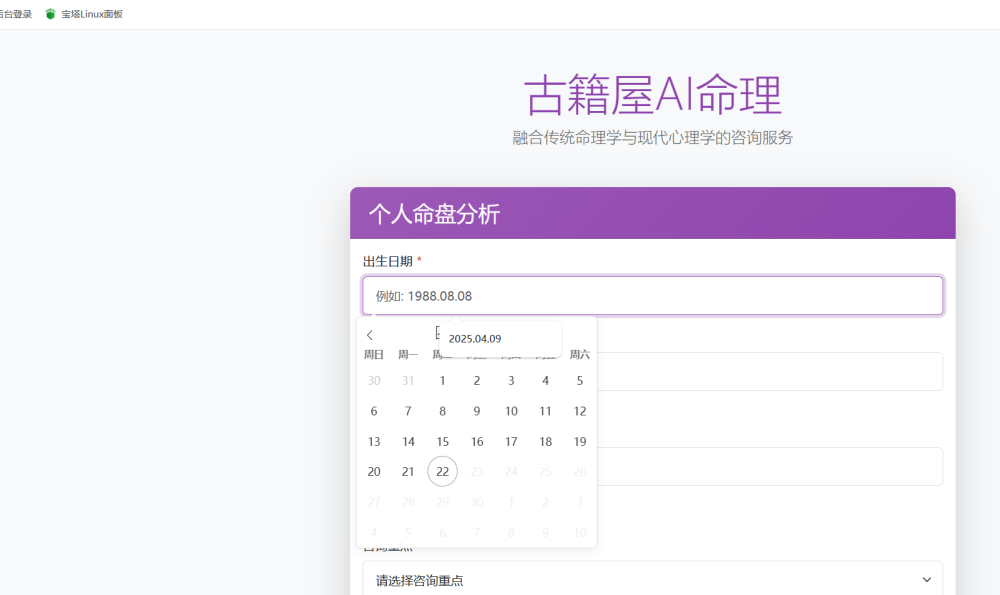Choose date 12 in the calendar

pos(580,411)
